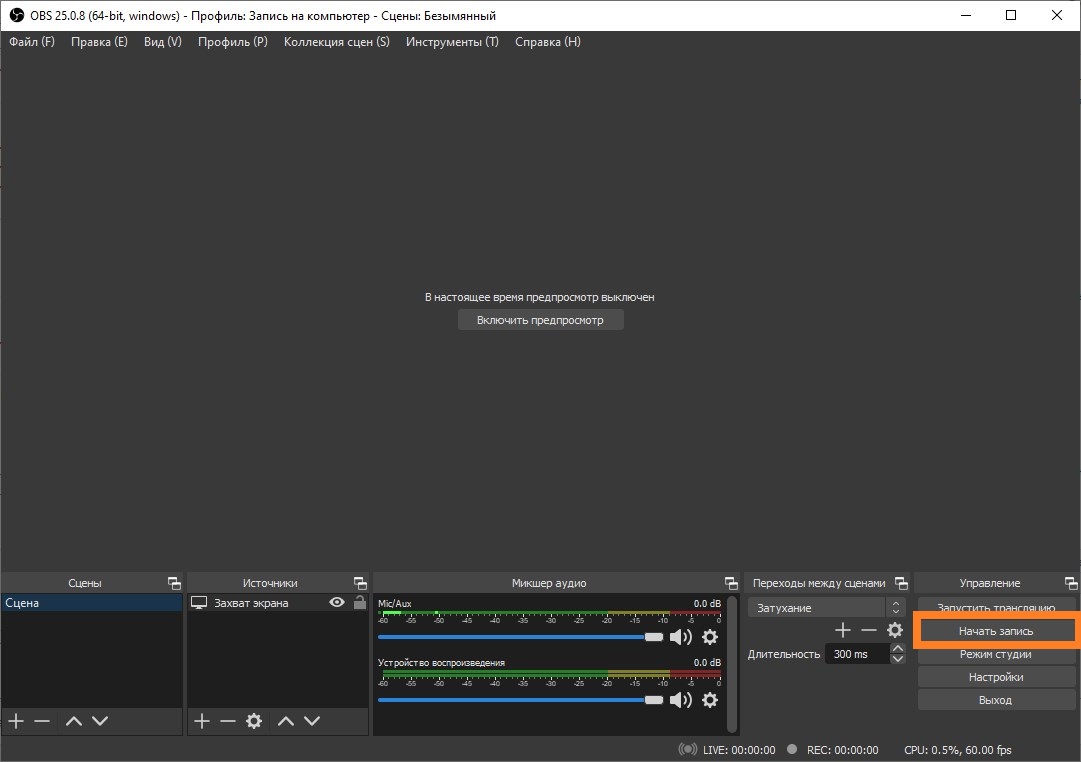Open the Инструменты menu
Screen dimensions: 1081x762
[x=452, y=42]
